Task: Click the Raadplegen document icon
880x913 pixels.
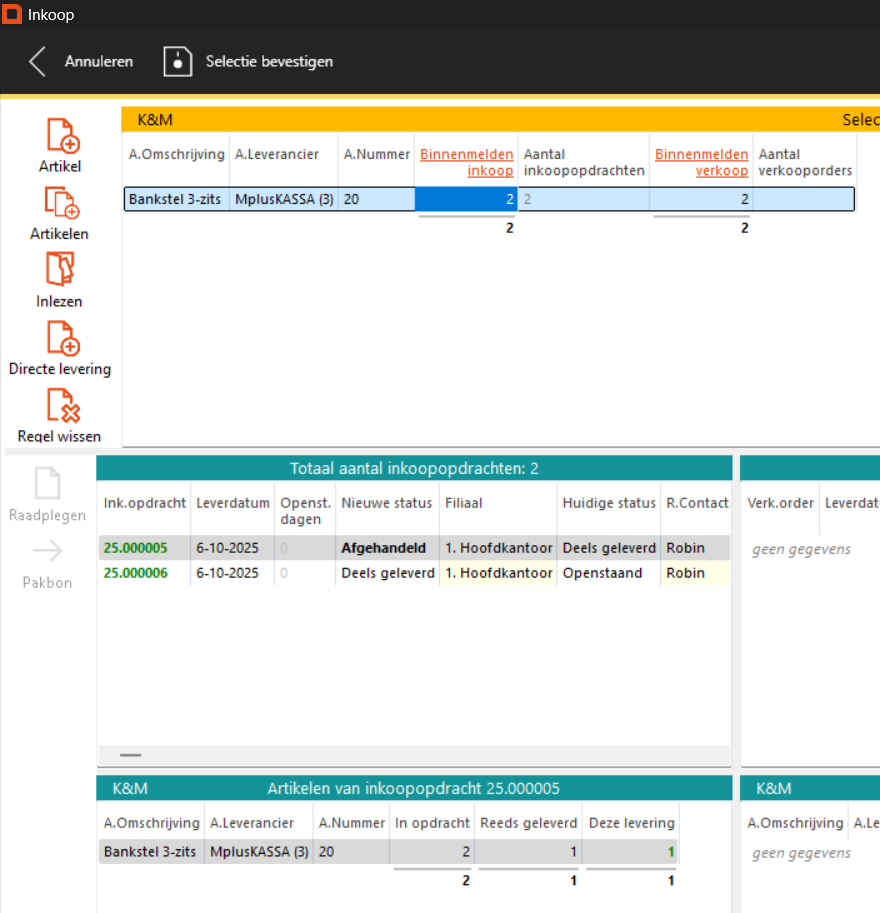Action: click(x=47, y=484)
